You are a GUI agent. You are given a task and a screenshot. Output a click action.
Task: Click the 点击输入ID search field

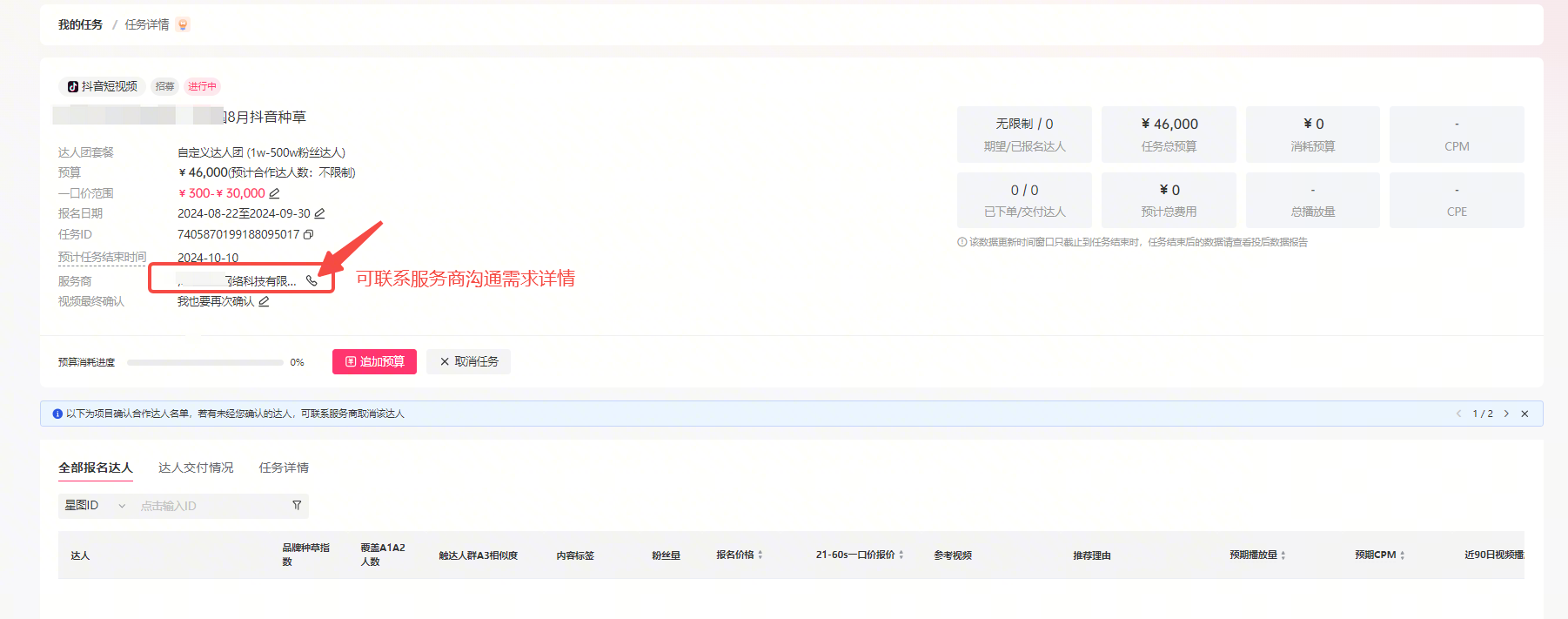[x=209, y=506]
